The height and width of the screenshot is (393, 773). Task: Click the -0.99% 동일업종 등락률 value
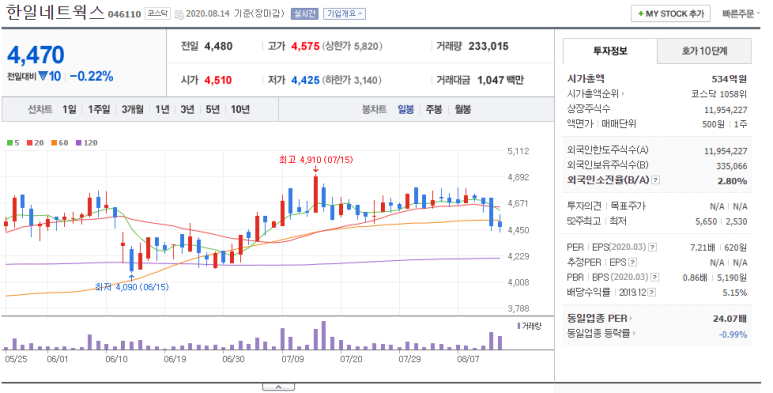[733, 334]
